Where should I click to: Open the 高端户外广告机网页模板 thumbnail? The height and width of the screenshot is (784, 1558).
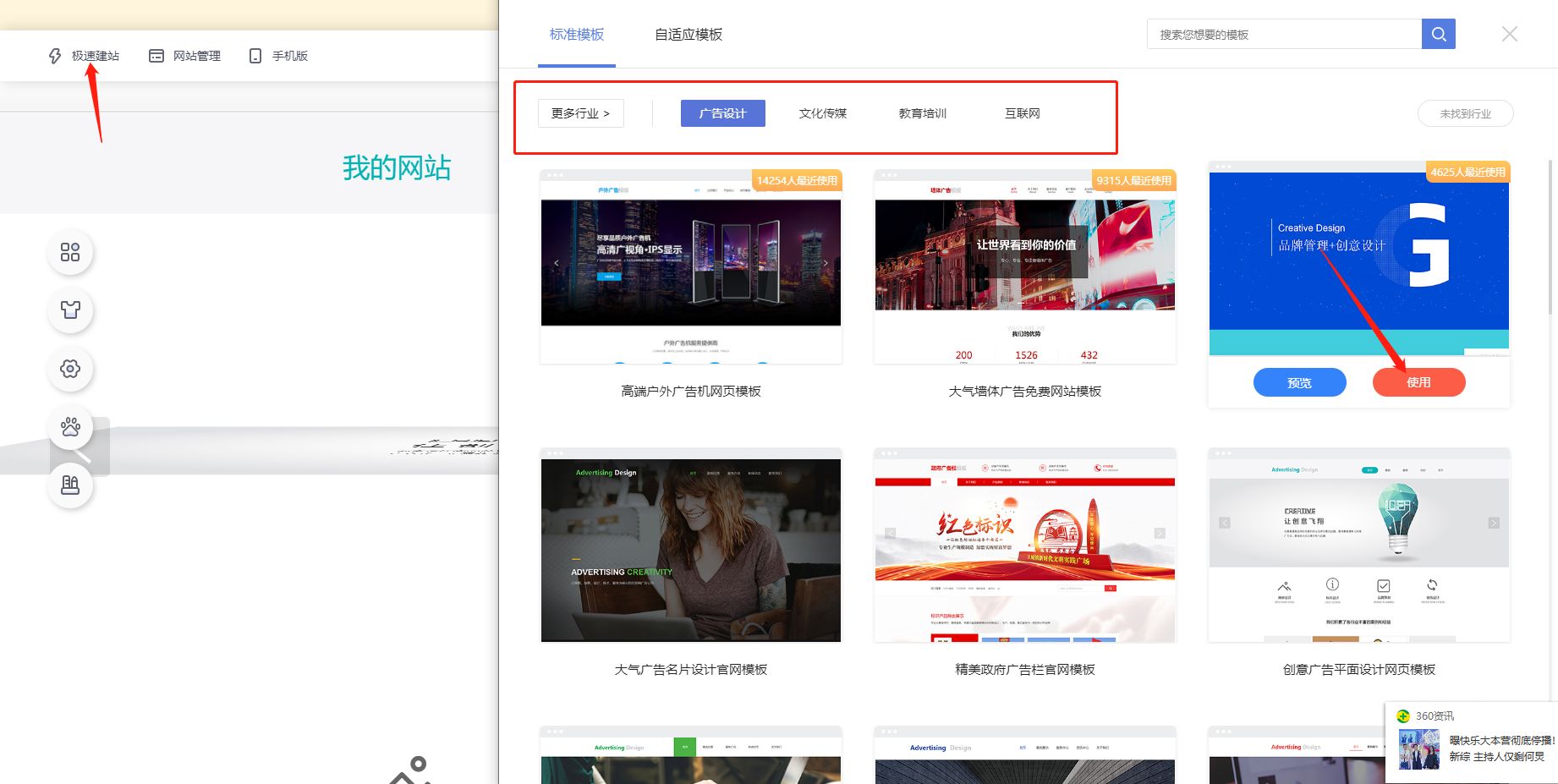690,266
